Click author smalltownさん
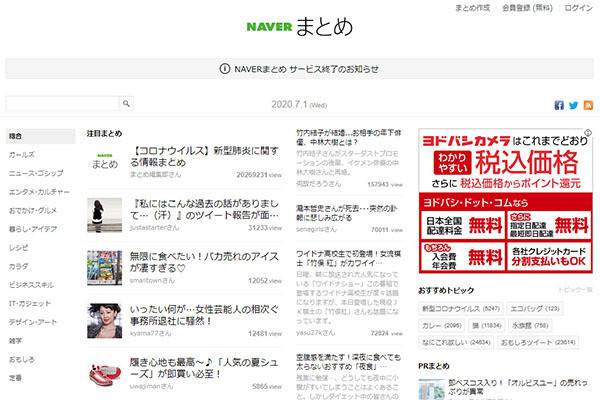The height and width of the screenshot is (400, 600). pos(152,281)
